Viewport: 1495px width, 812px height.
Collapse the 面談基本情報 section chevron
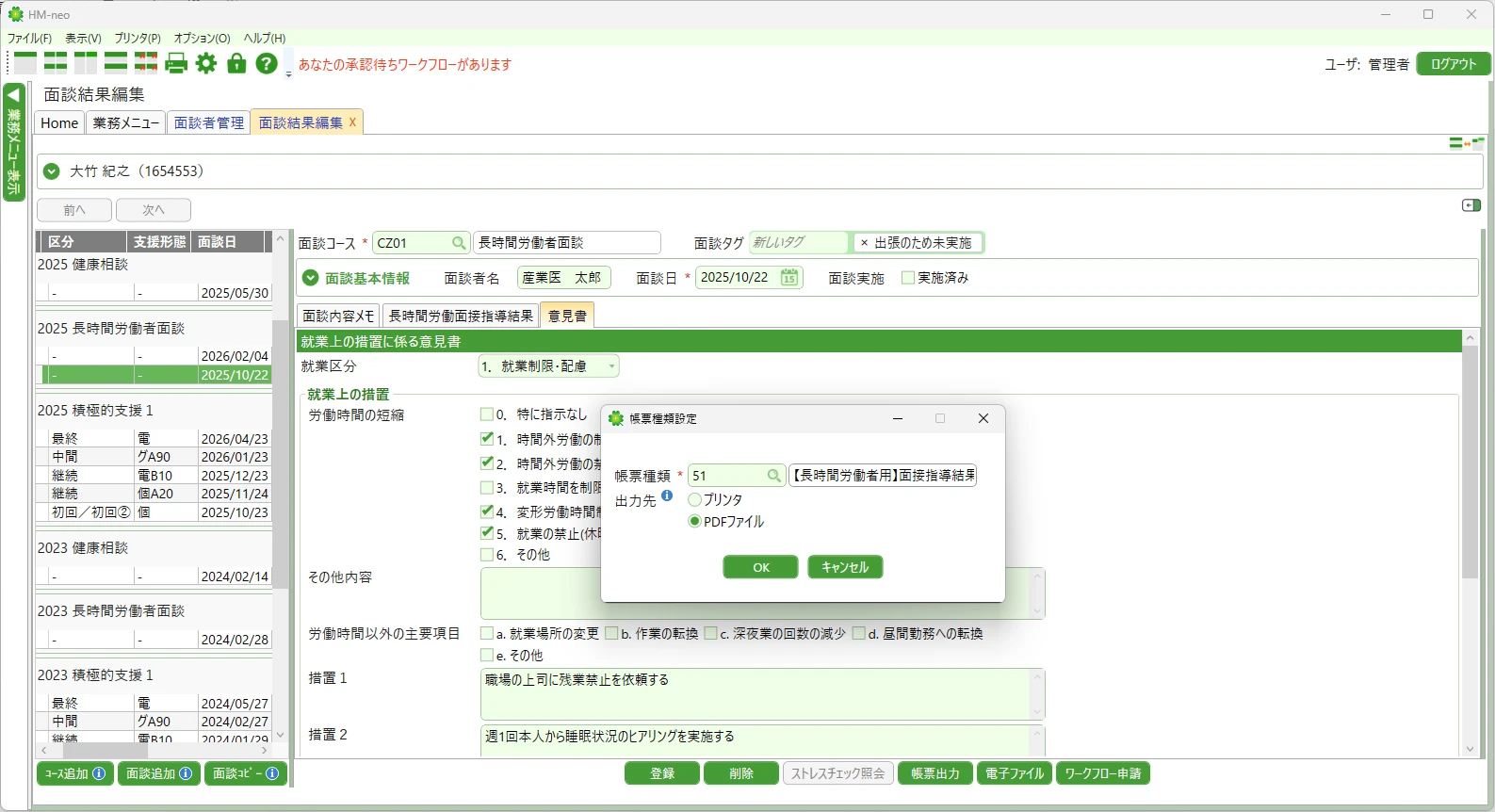(x=310, y=278)
